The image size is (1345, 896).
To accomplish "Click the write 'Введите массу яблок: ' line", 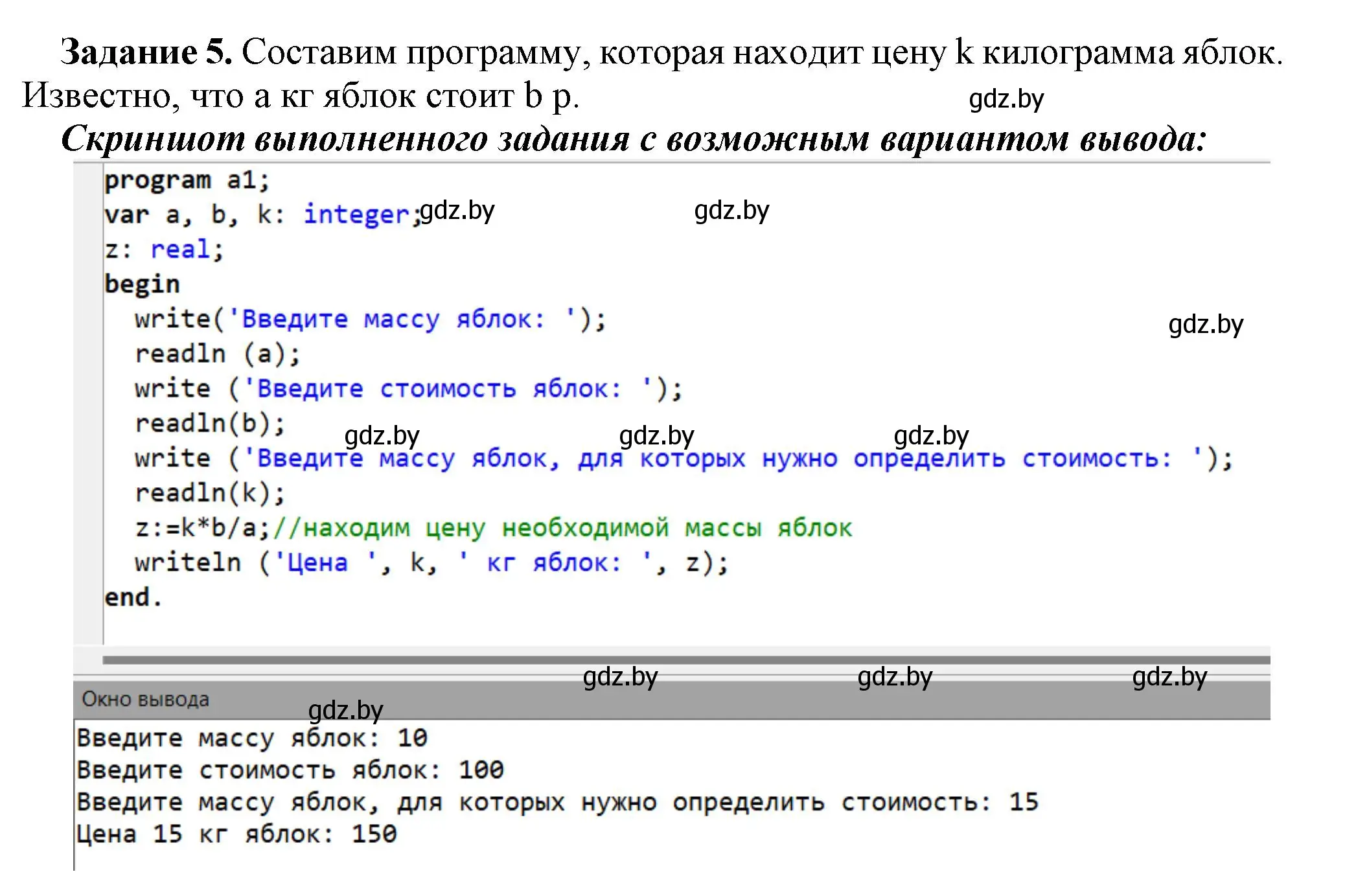I will [x=371, y=319].
